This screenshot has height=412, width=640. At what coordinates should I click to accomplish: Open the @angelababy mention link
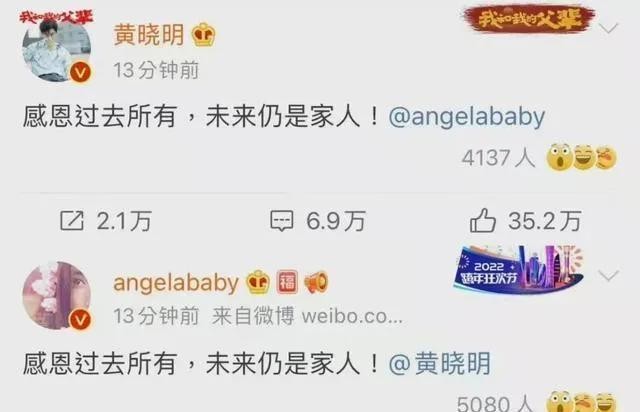467,117
